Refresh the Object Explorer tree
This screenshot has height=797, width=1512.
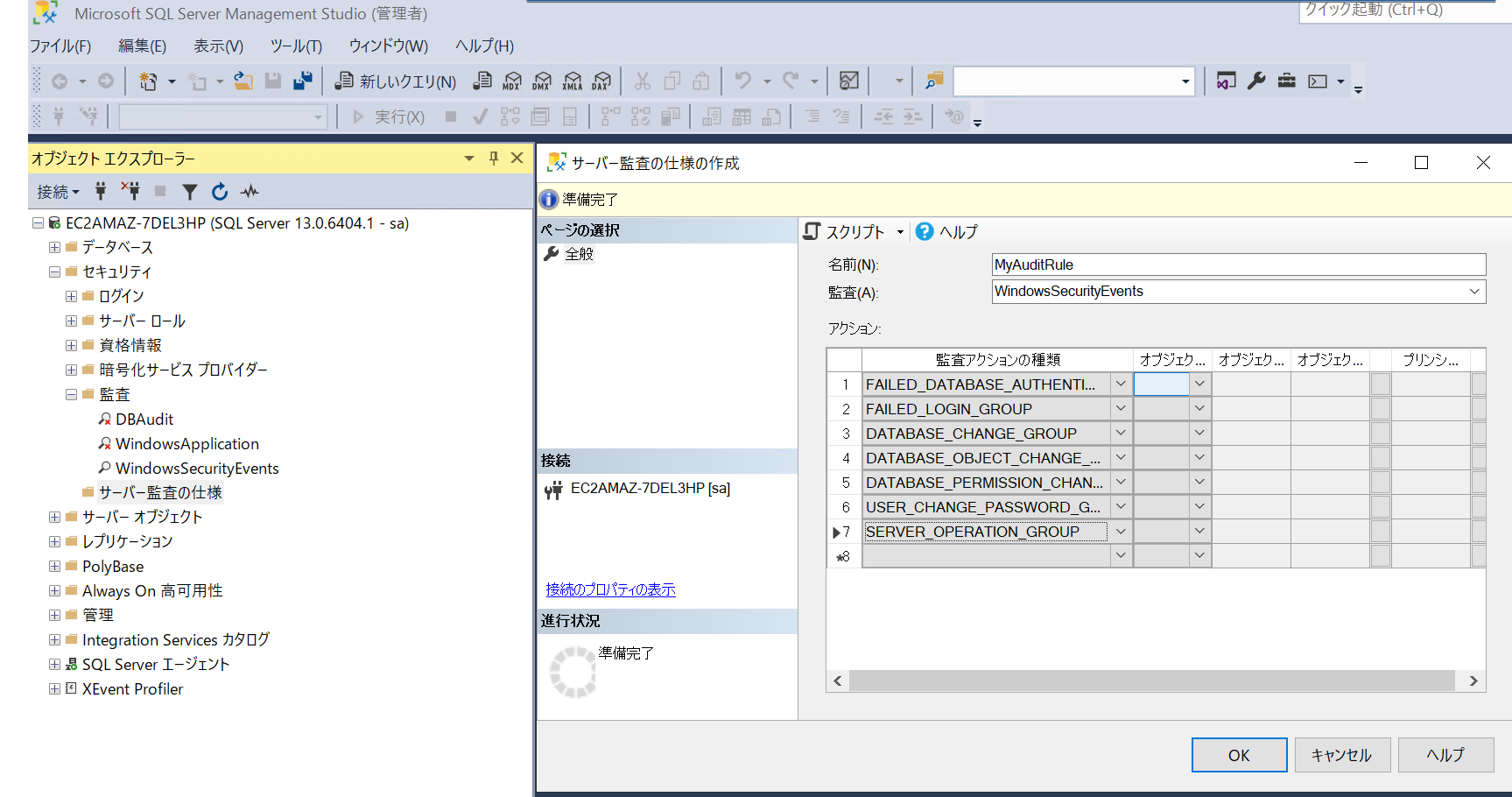point(220,192)
